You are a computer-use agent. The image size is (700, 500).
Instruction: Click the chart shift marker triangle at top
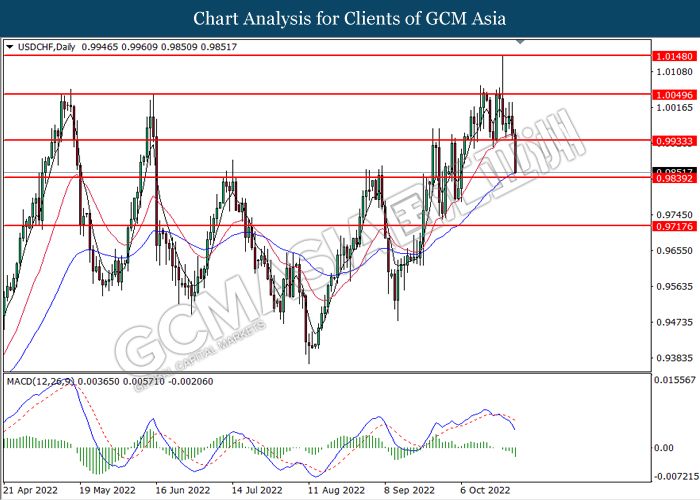(x=520, y=42)
